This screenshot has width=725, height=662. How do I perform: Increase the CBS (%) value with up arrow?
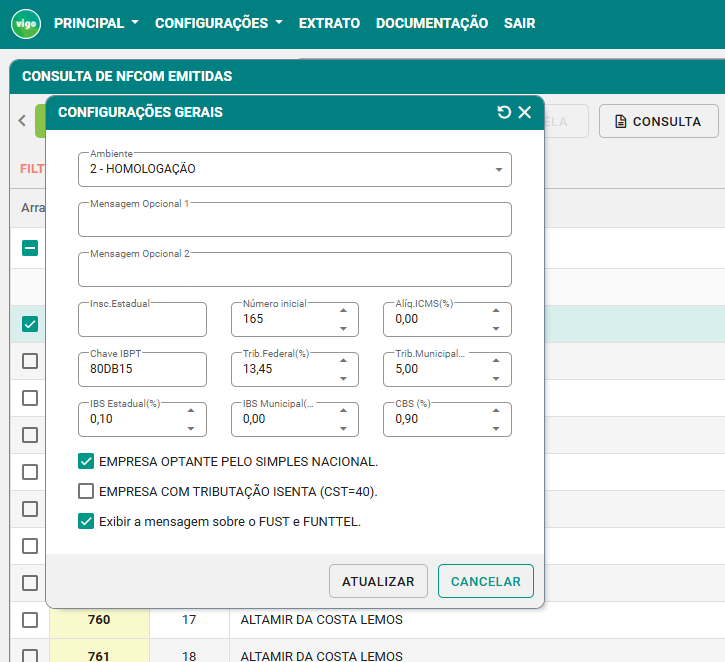coord(497,410)
